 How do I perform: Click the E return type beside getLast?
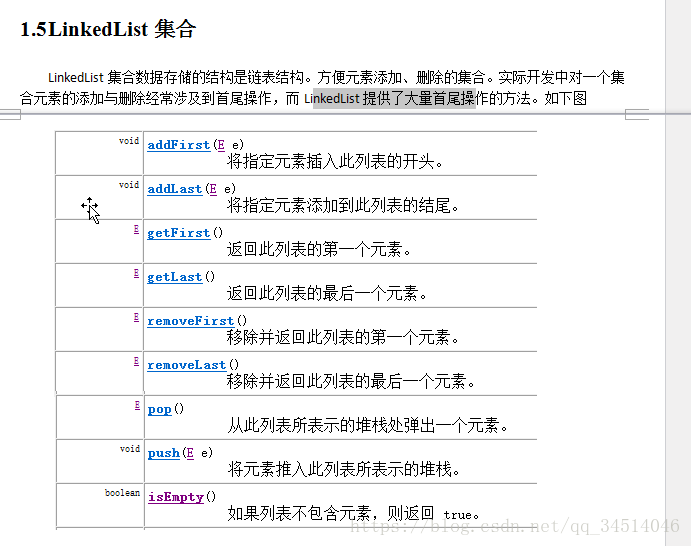pos(137,274)
